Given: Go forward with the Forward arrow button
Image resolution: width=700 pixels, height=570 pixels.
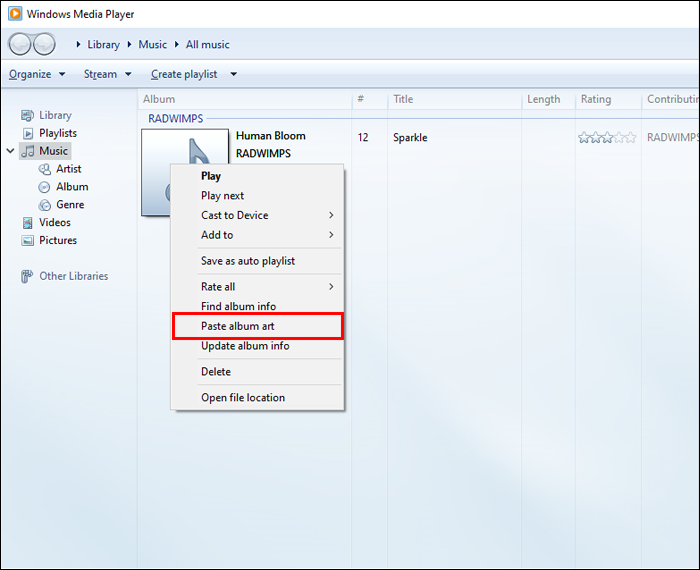Looking at the screenshot, I should pos(44,44).
